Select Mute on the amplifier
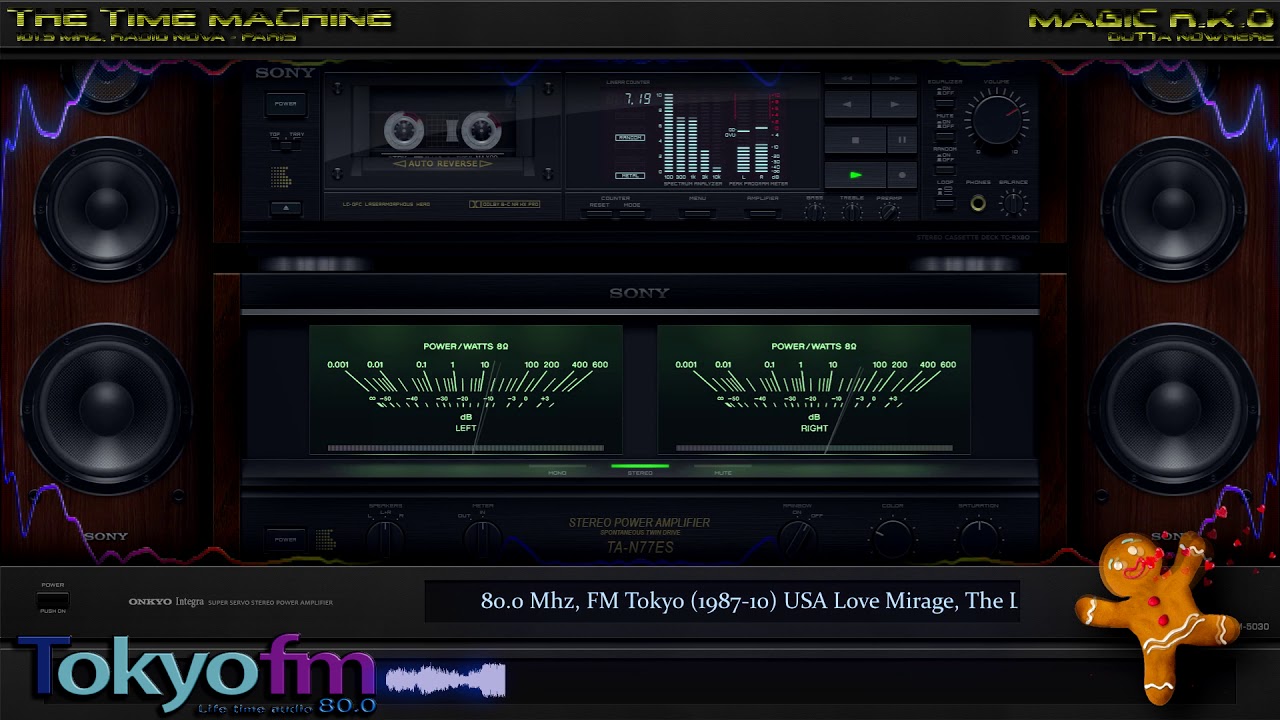 (723, 468)
